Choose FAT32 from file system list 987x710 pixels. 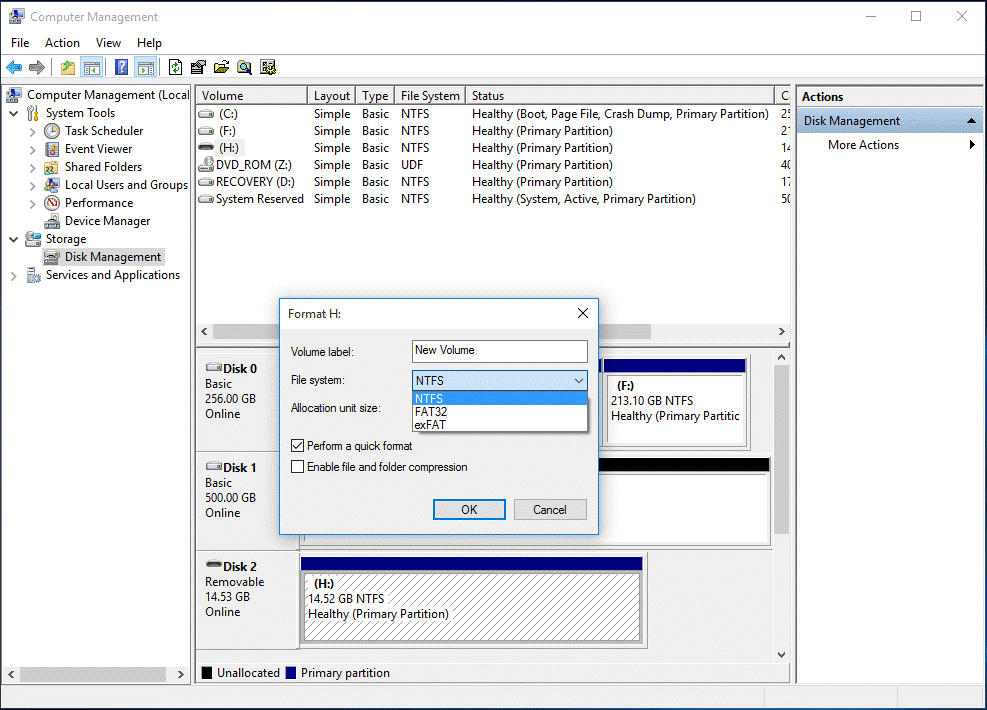[500, 412]
